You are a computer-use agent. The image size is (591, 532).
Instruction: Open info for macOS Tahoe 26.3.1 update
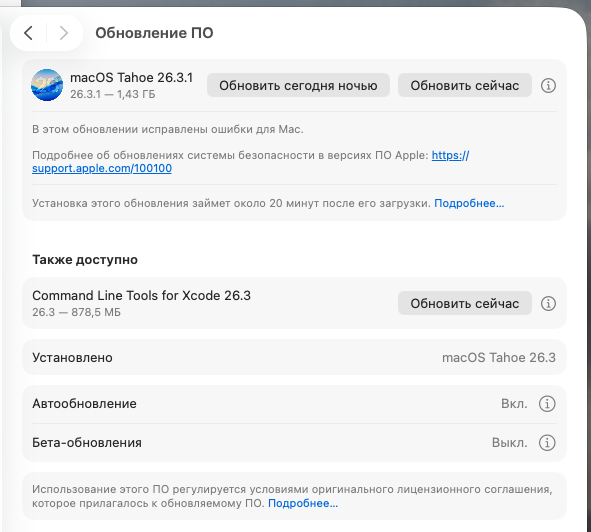tap(548, 86)
